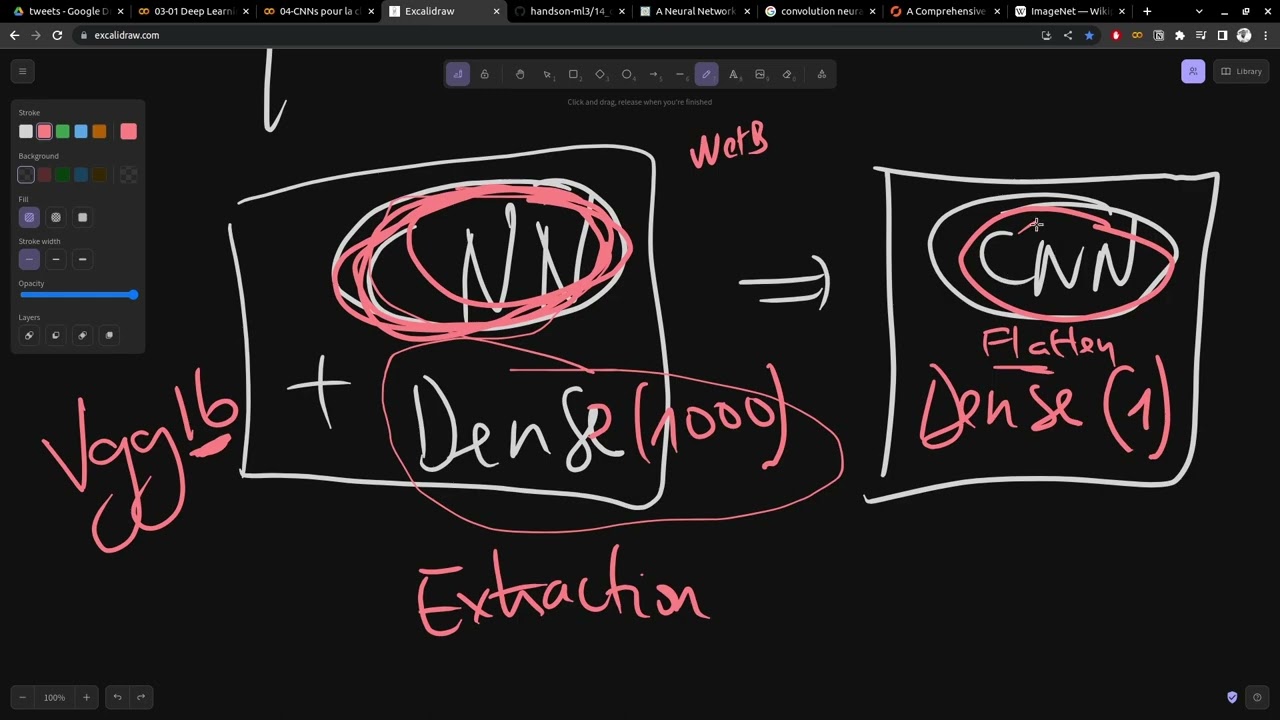Select the Text tool
Screen dimensions: 1280x720
click(733, 74)
